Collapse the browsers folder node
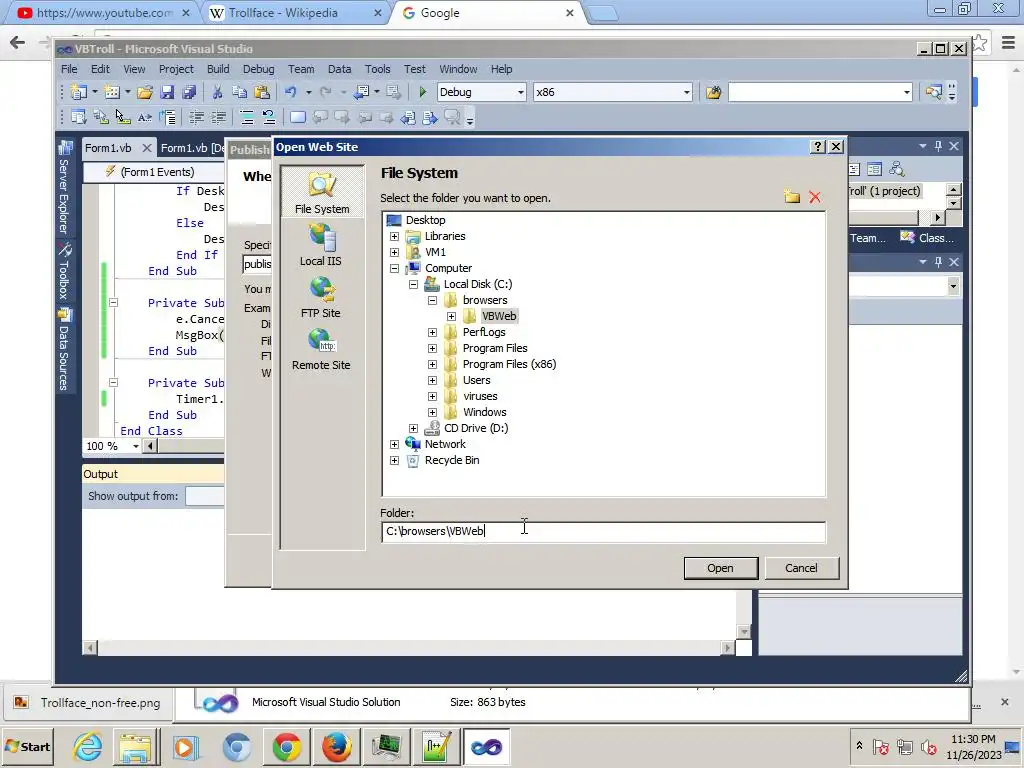Screen dimensions: 1024x768 tap(432, 300)
